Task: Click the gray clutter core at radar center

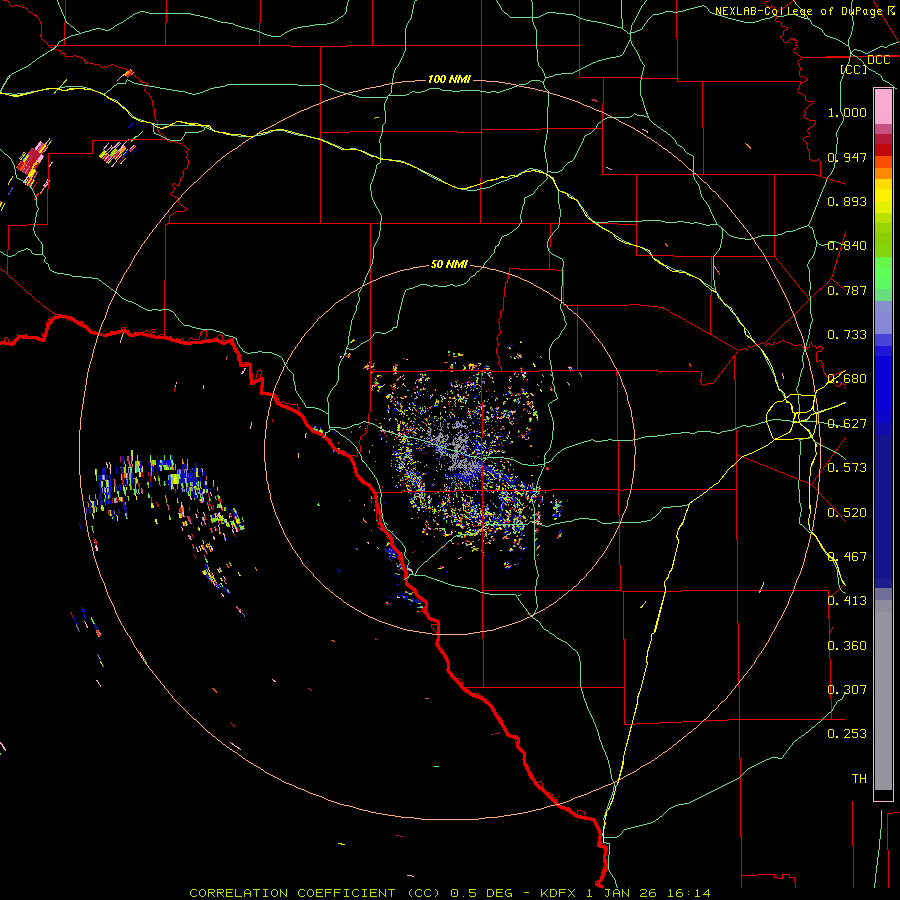Action: [x=459, y=448]
